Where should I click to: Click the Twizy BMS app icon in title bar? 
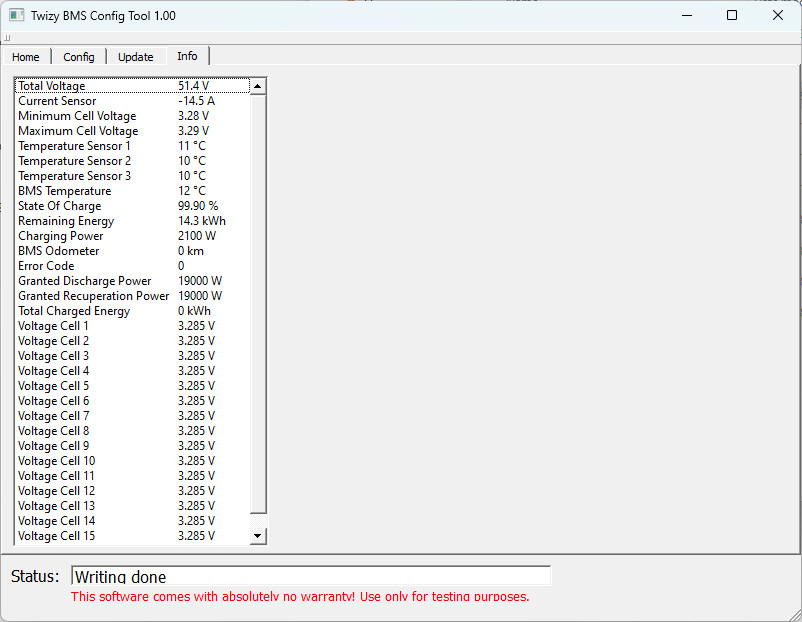(17, 15)
